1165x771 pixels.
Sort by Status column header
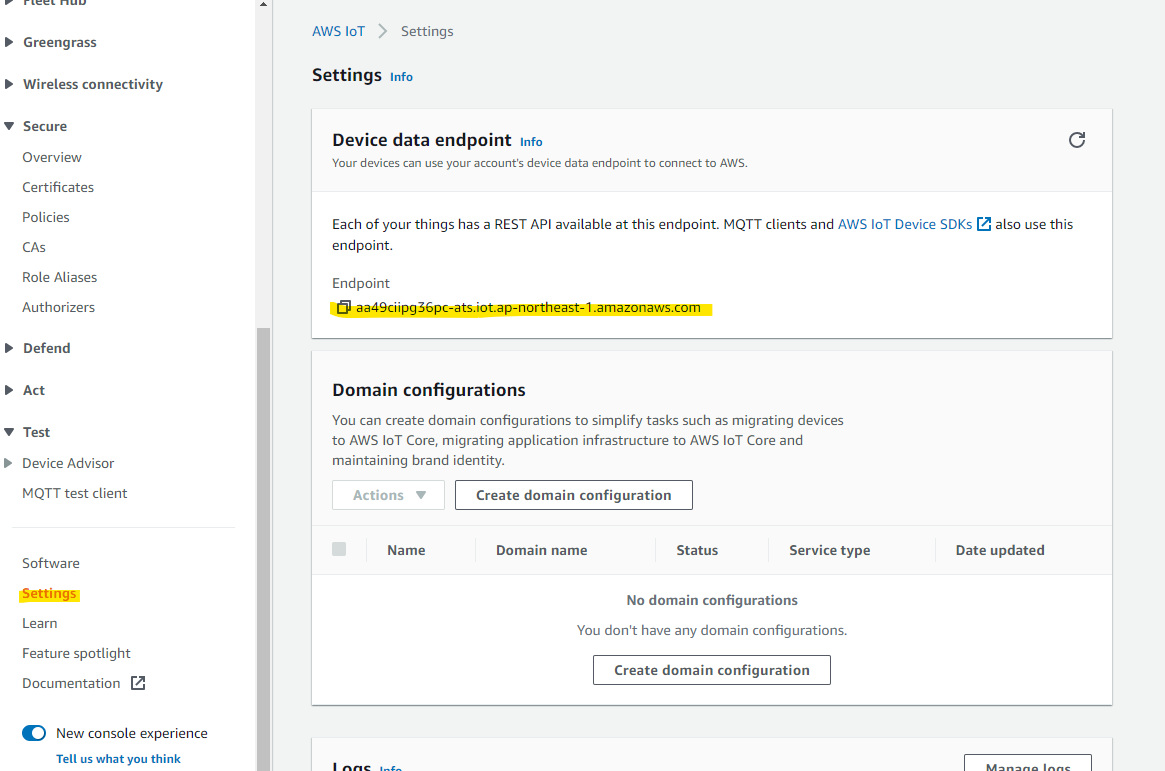[x=697, y=550]
